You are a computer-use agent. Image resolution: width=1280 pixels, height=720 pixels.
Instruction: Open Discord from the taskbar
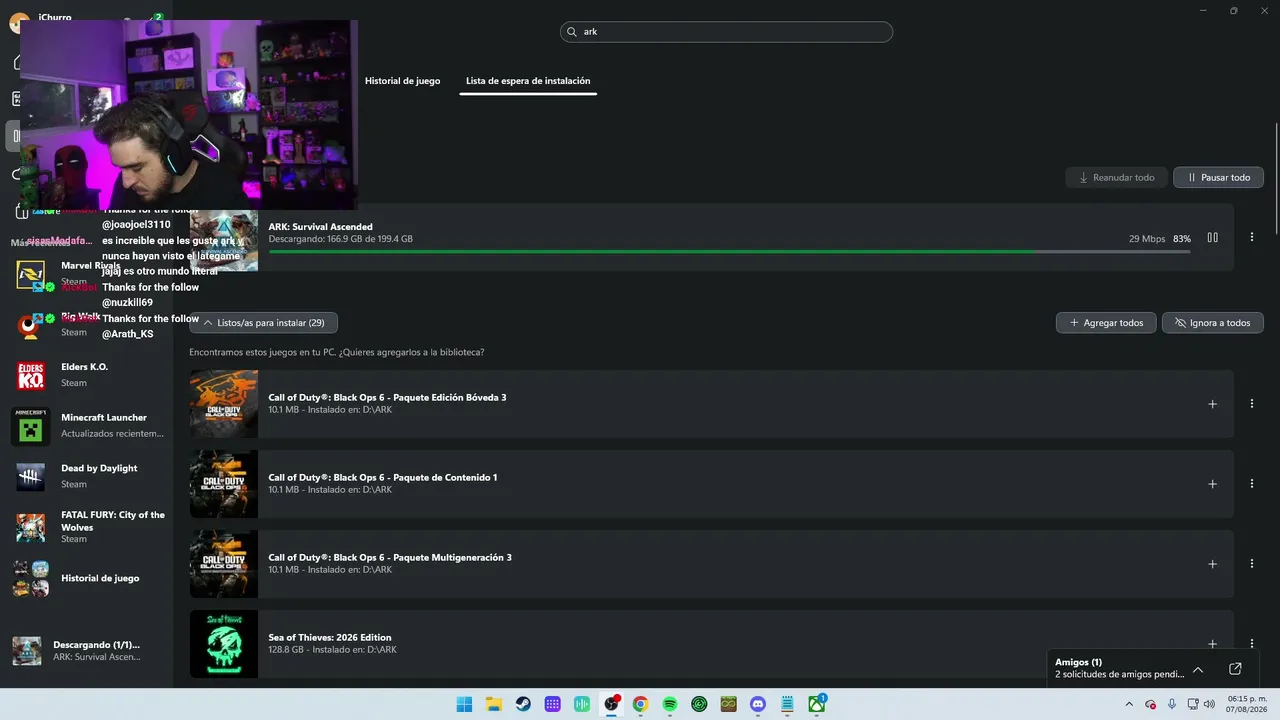(x=758, y=704)
